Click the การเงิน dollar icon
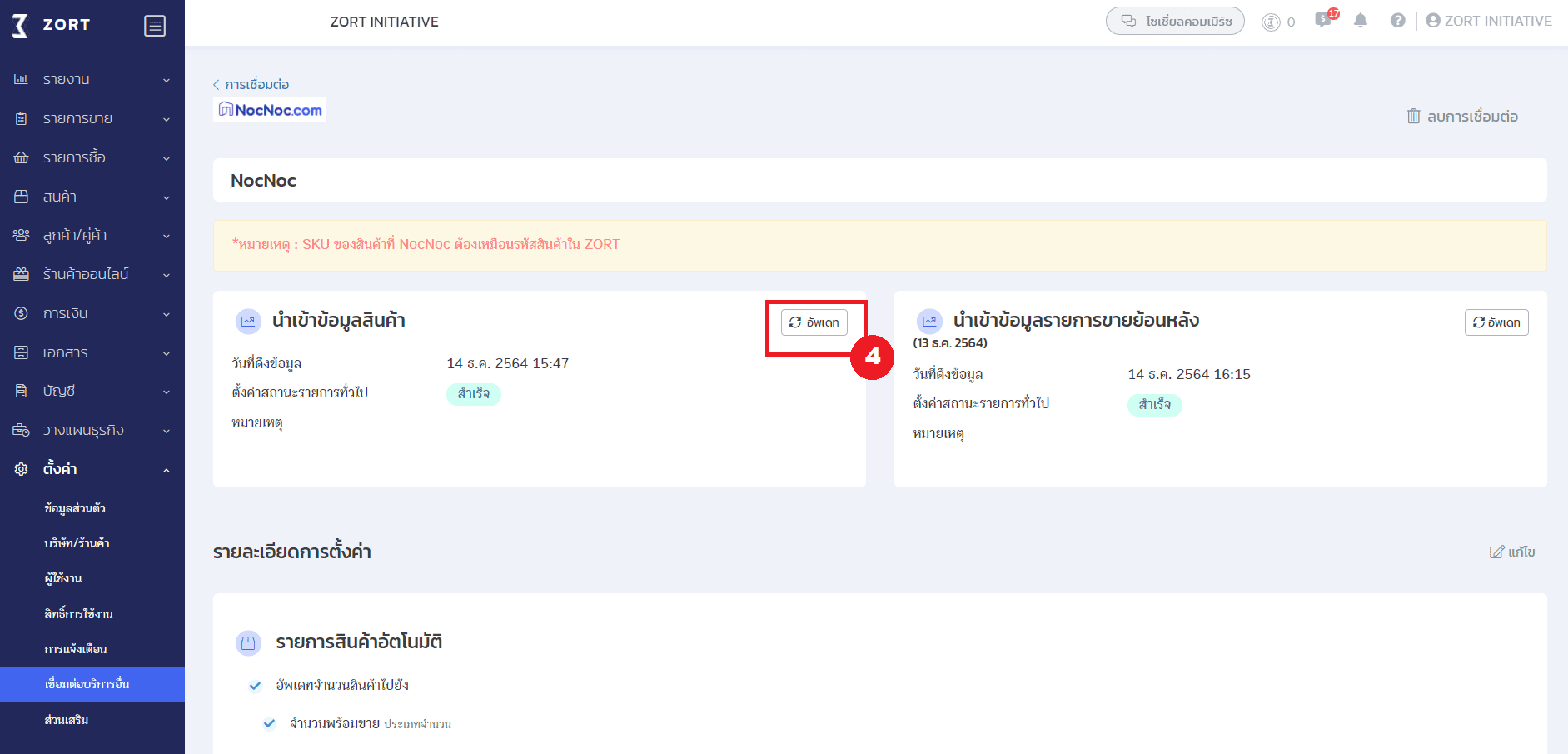Image resolution: width=1568 pixels, height=754 pixels. [21, 313]
